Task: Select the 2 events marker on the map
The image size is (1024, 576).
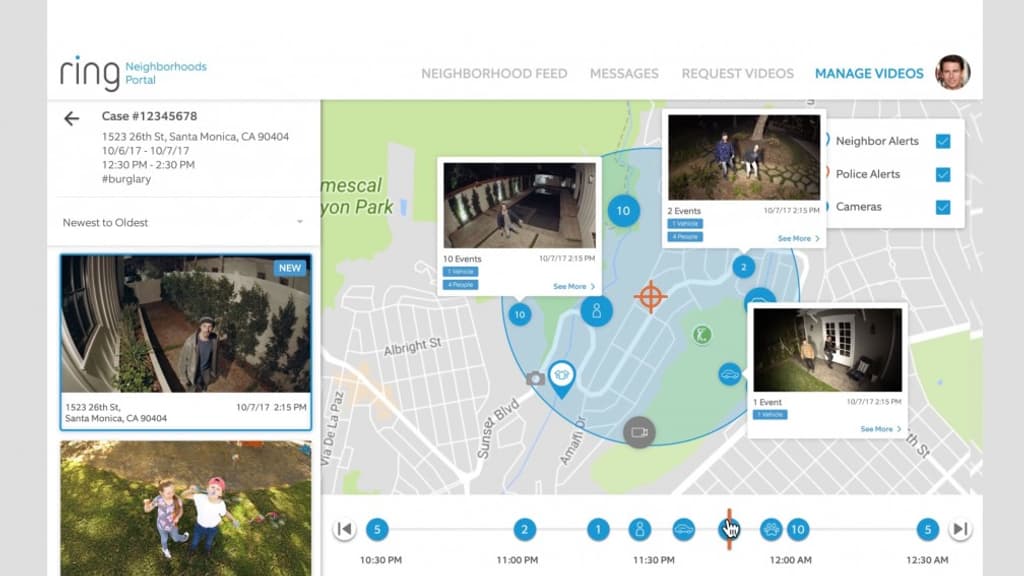Action: (743, 267)
